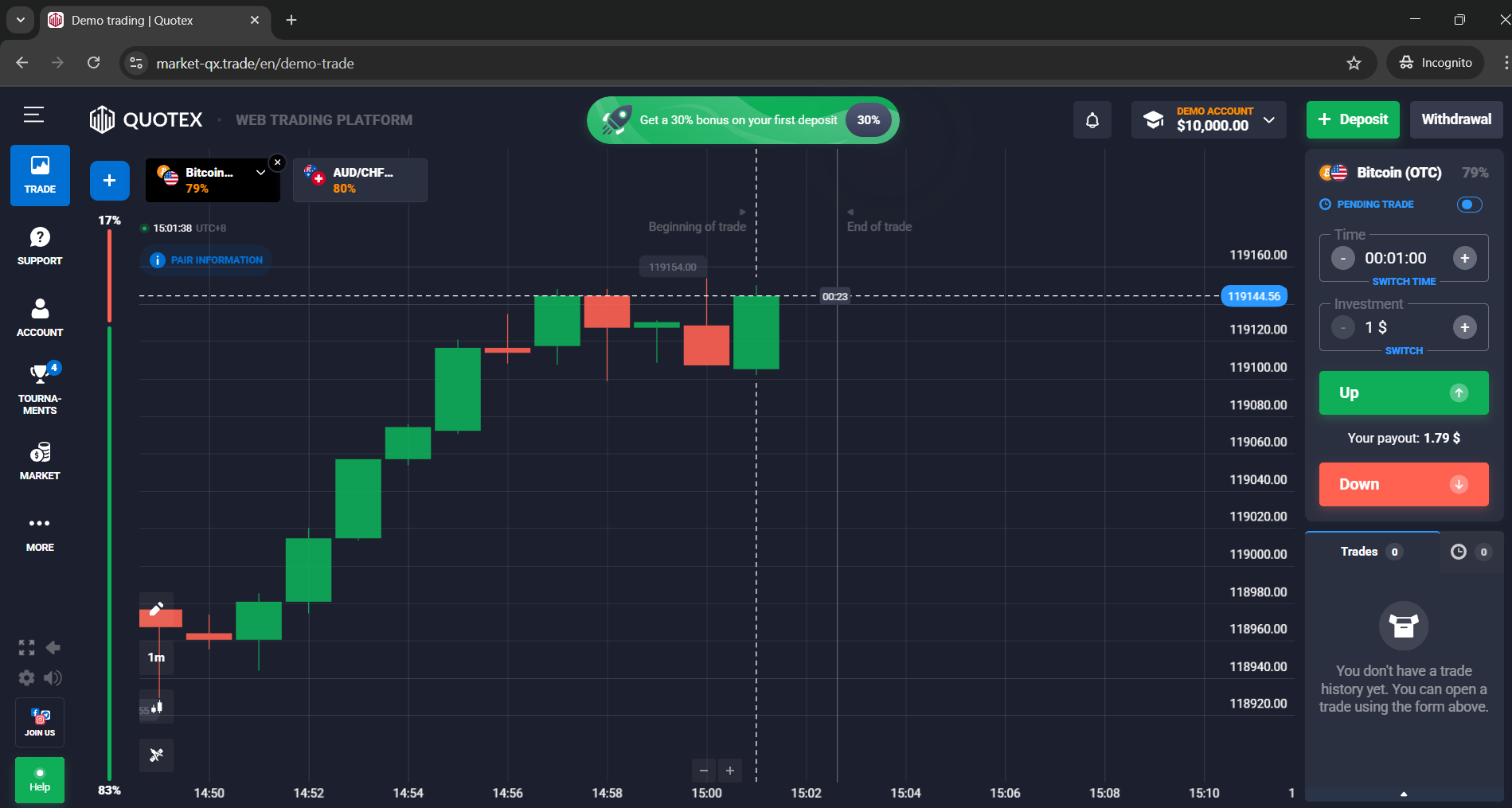View site information in address bar
This screenshot has height=808, width=1512.
pos(136,63)
